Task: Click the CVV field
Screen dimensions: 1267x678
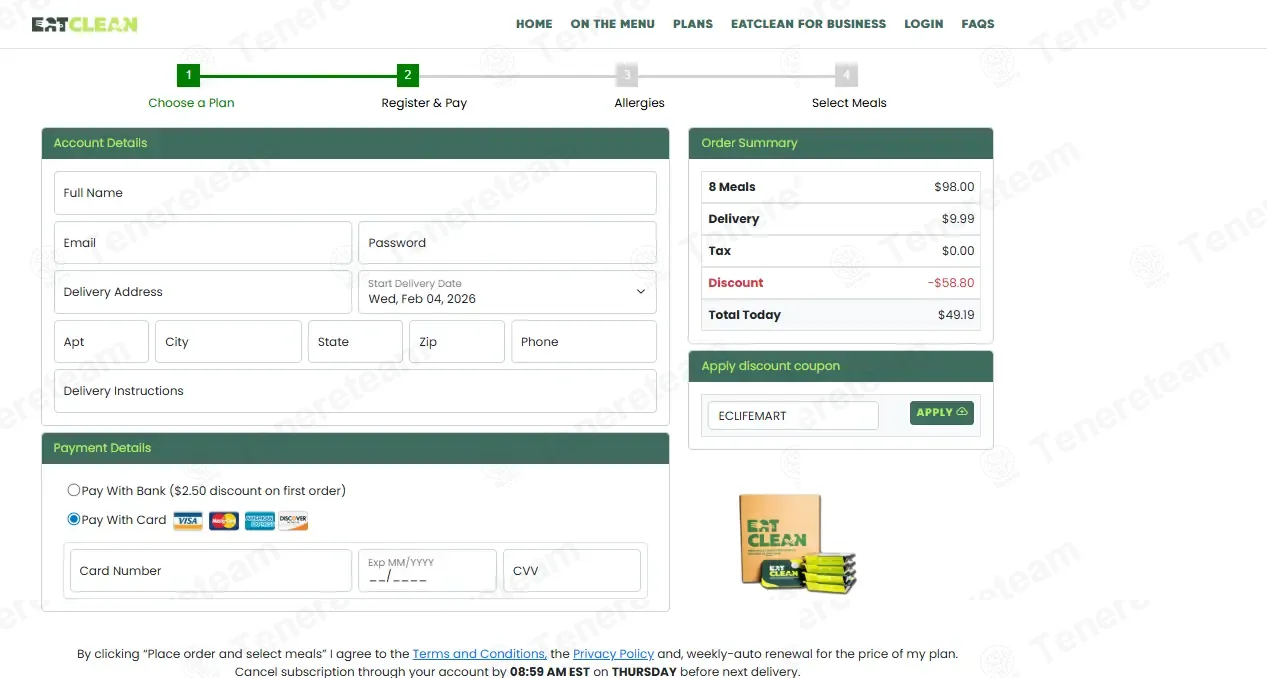Action: (572, 571)
